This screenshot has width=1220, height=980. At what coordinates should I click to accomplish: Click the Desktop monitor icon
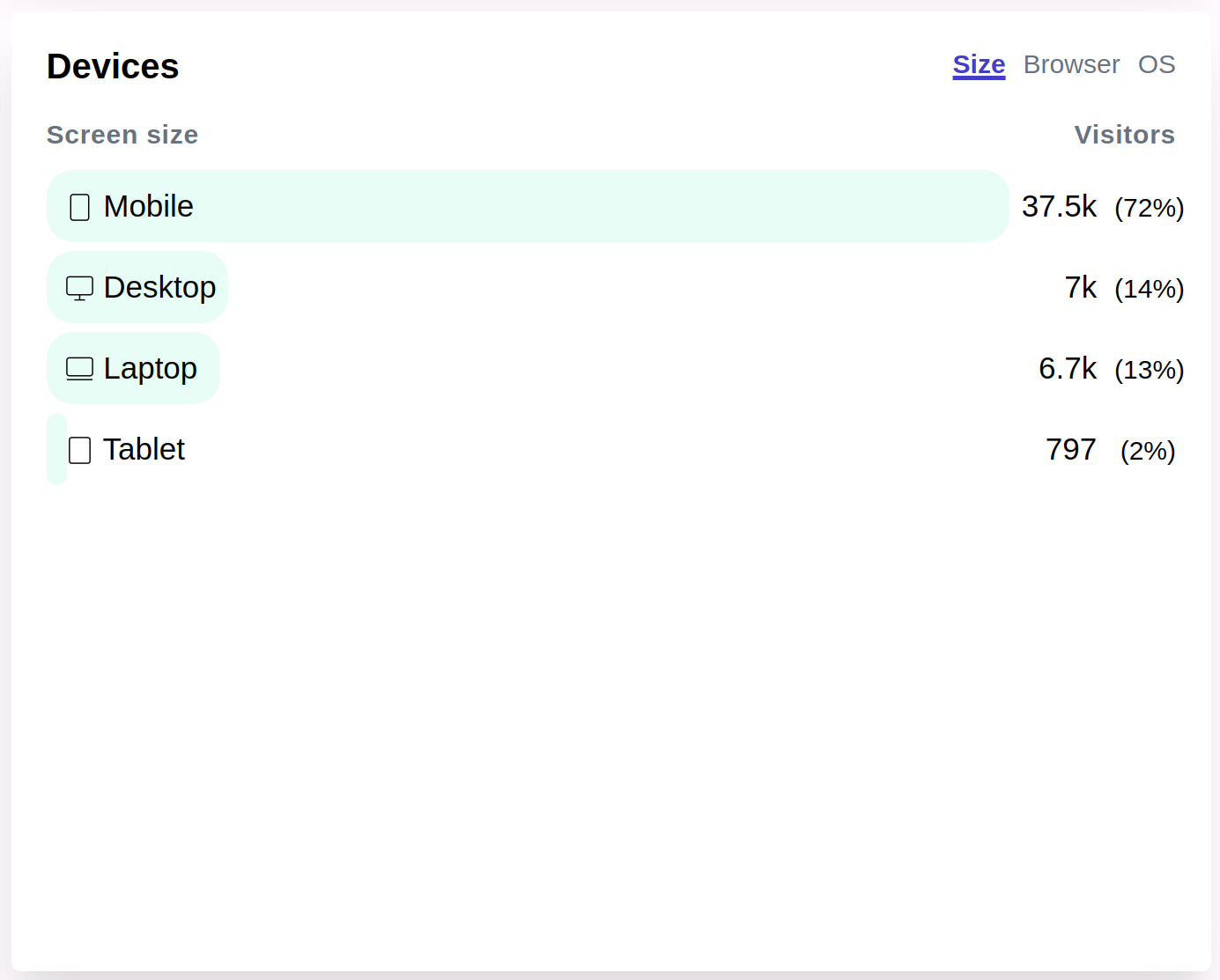click(79, 288)
